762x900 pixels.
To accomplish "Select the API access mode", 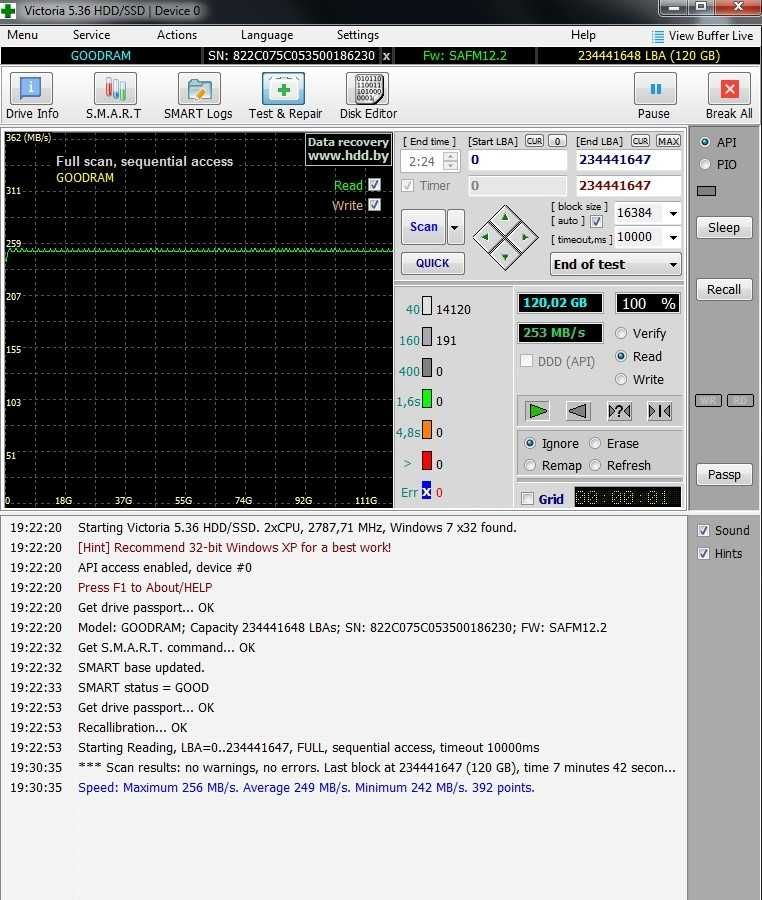I will coord(705,142).
